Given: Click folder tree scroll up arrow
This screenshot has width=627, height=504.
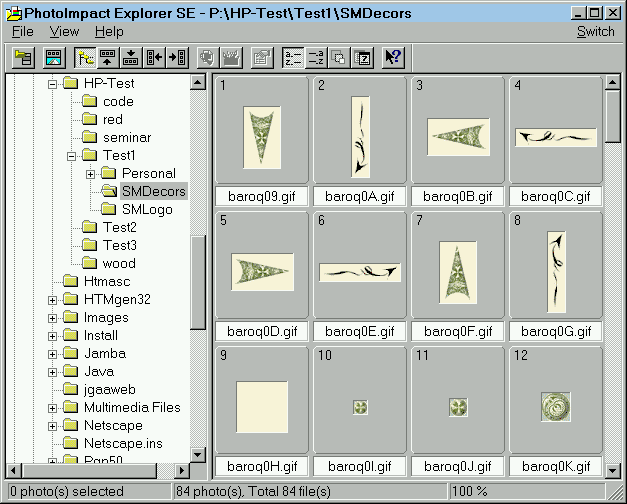Looking at the screenshot, I should point(198,82).
